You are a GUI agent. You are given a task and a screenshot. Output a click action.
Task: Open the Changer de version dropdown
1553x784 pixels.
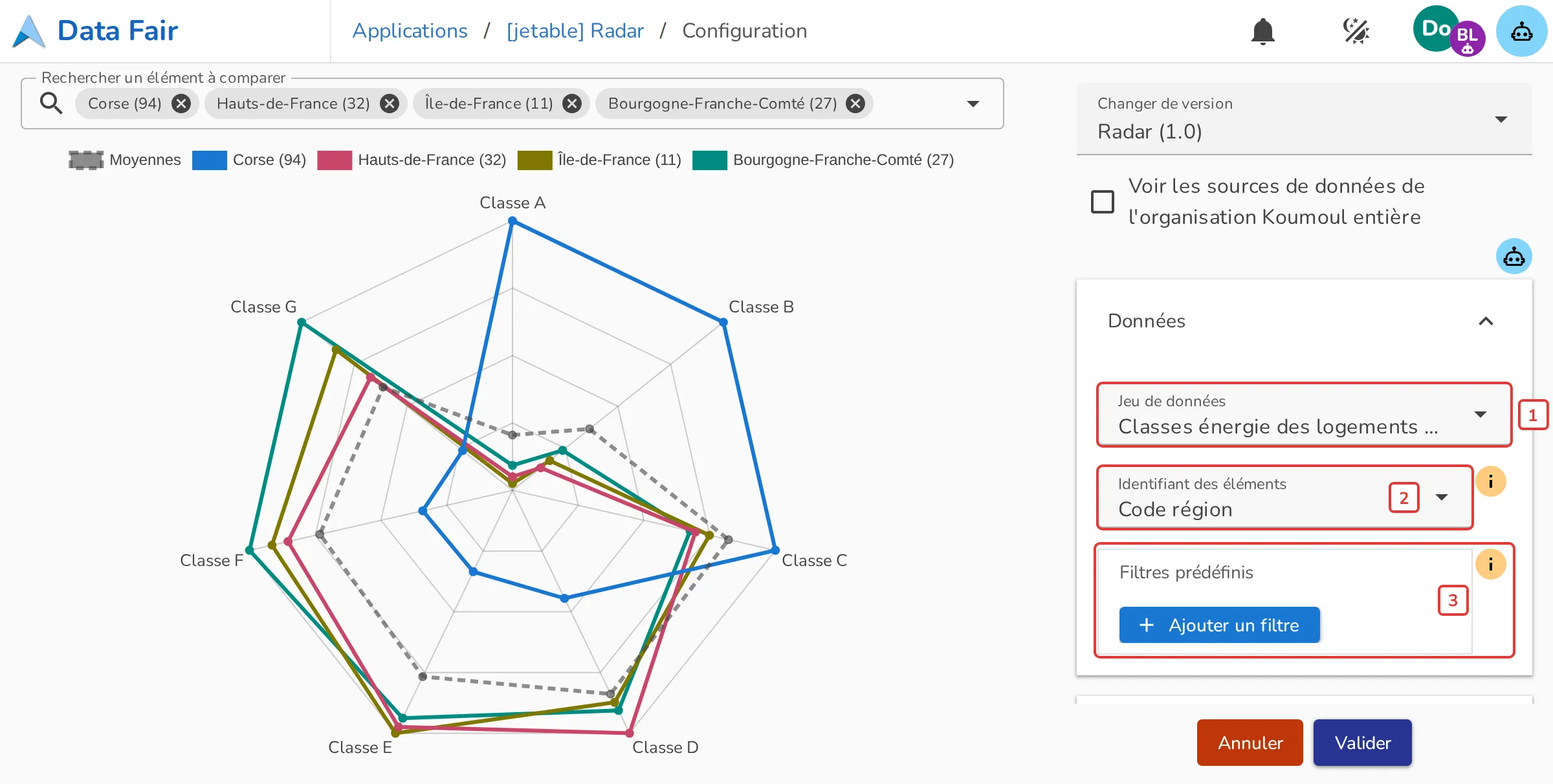pos(1304,119)
